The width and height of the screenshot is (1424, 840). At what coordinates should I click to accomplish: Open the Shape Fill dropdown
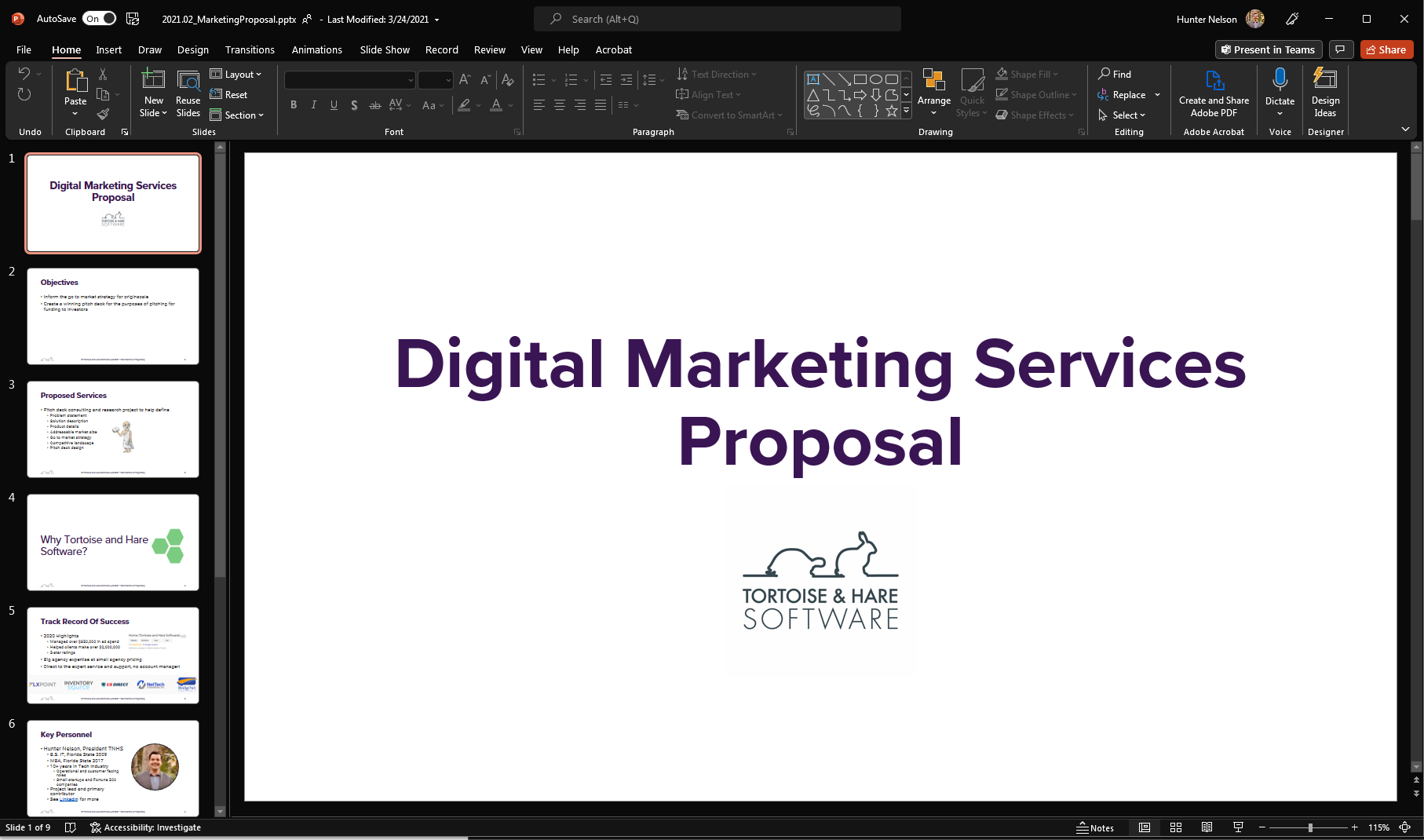pos(1056,74)
